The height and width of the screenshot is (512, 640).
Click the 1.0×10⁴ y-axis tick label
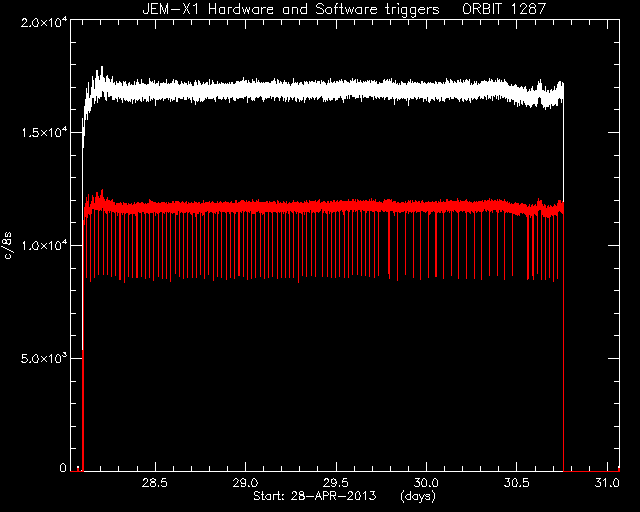[44, 245]
